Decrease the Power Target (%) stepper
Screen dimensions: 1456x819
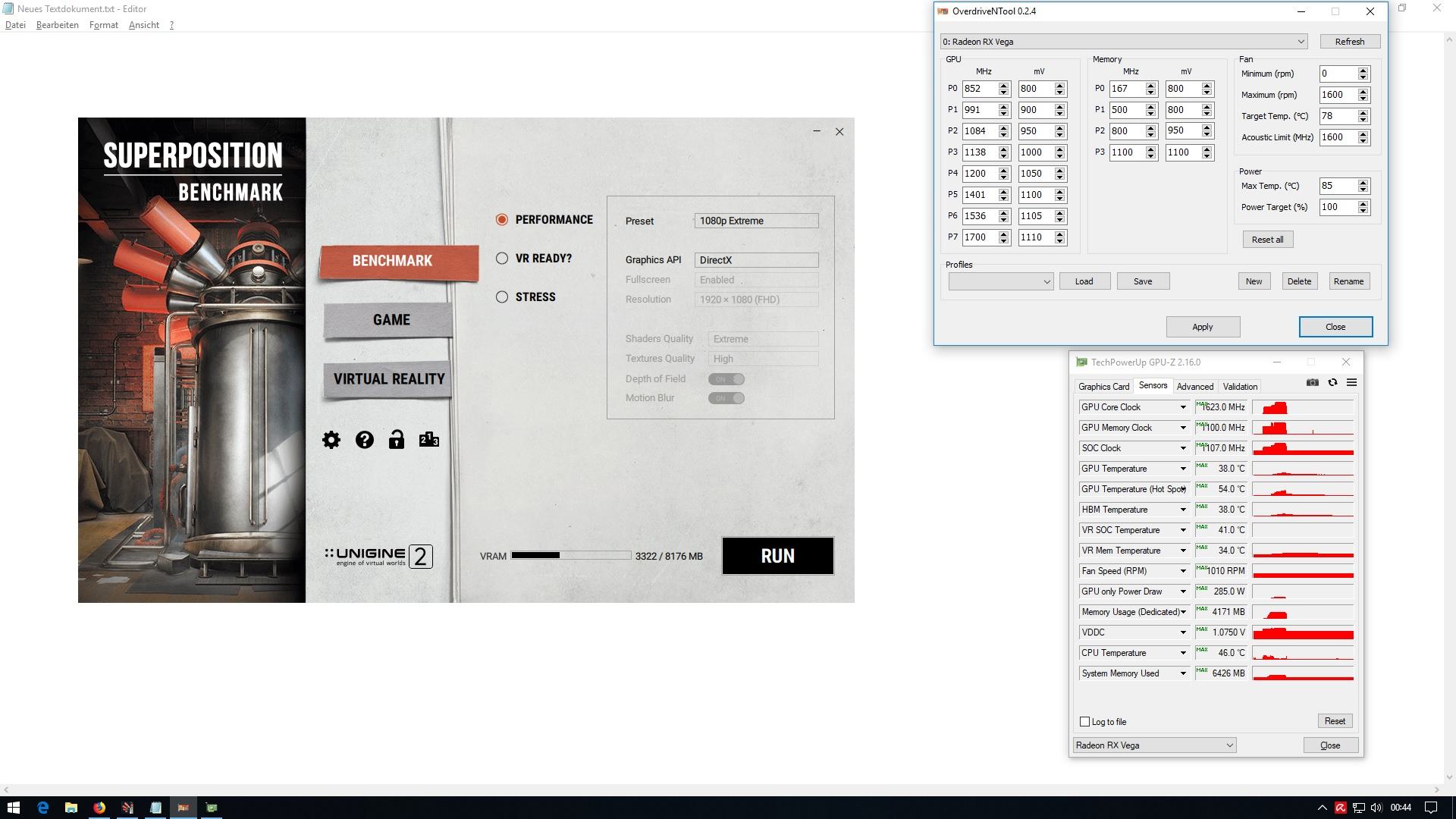[x=1363, y=211]
